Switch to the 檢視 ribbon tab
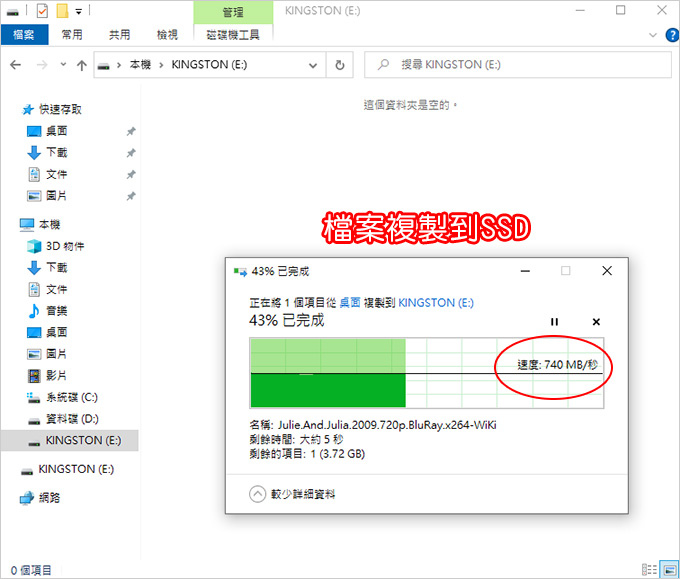Image resolution: width=680 pixels, height=579 pixels. (x=167, y=35)
